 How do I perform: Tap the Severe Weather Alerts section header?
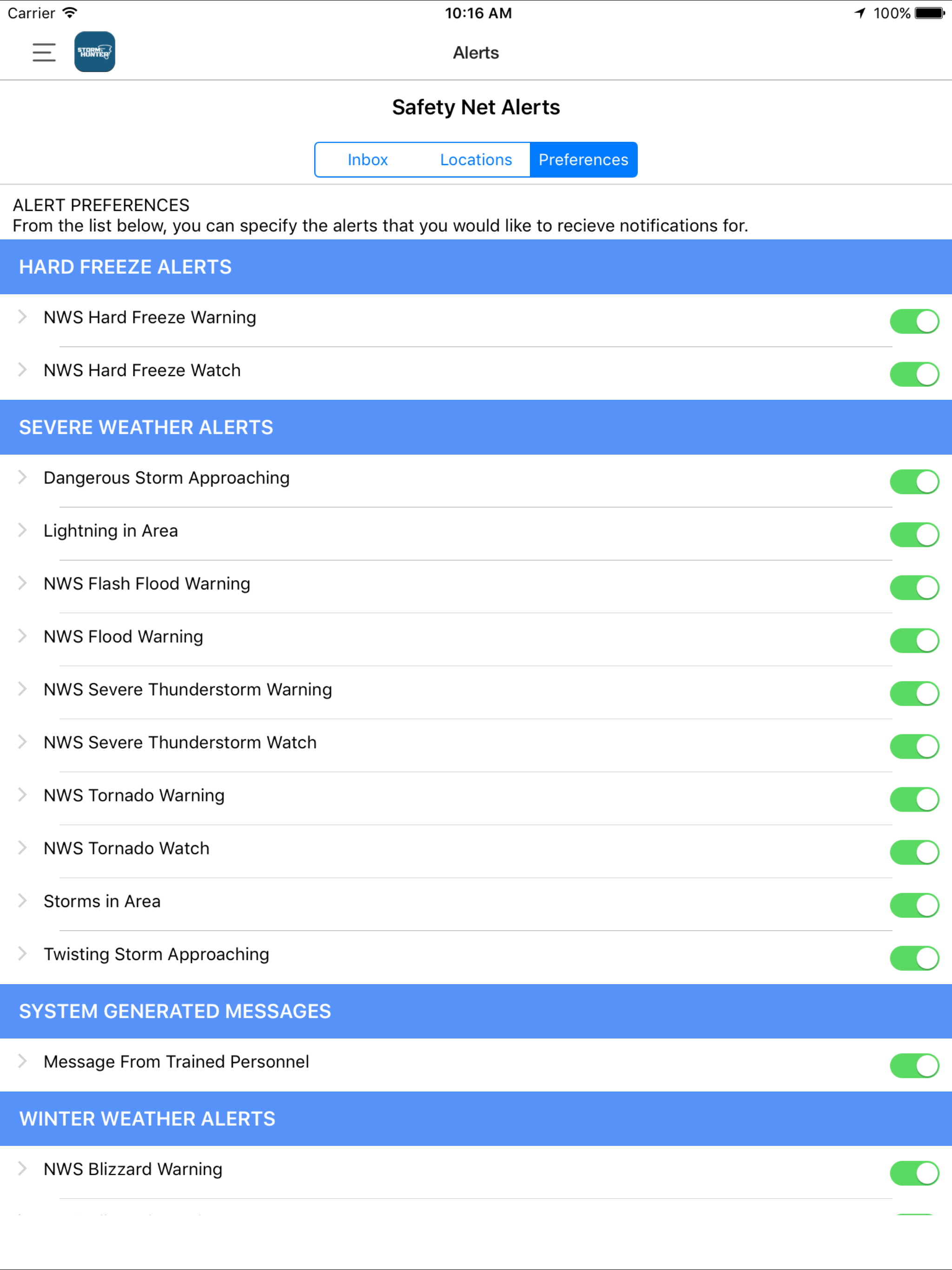click(476, 427)
